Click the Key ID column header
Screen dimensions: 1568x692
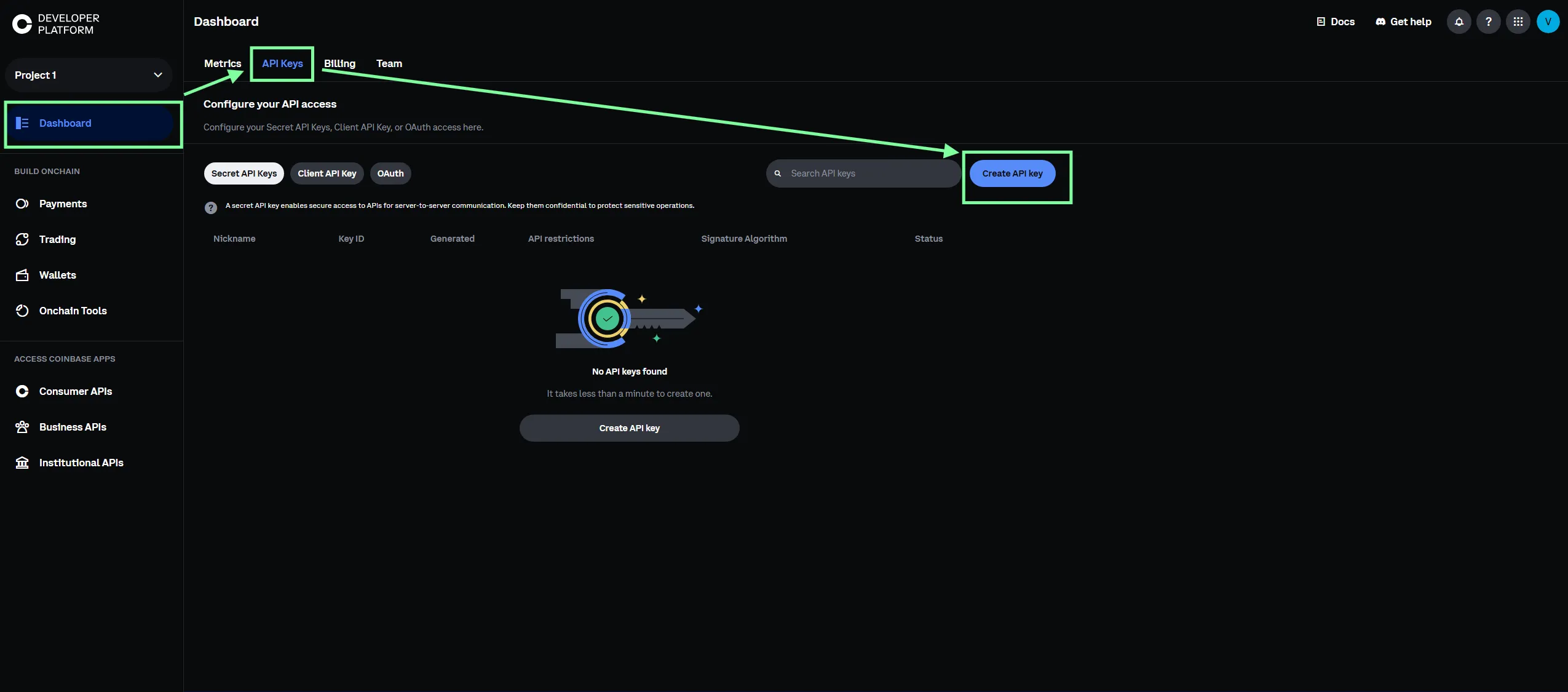[x=351, y=239]
